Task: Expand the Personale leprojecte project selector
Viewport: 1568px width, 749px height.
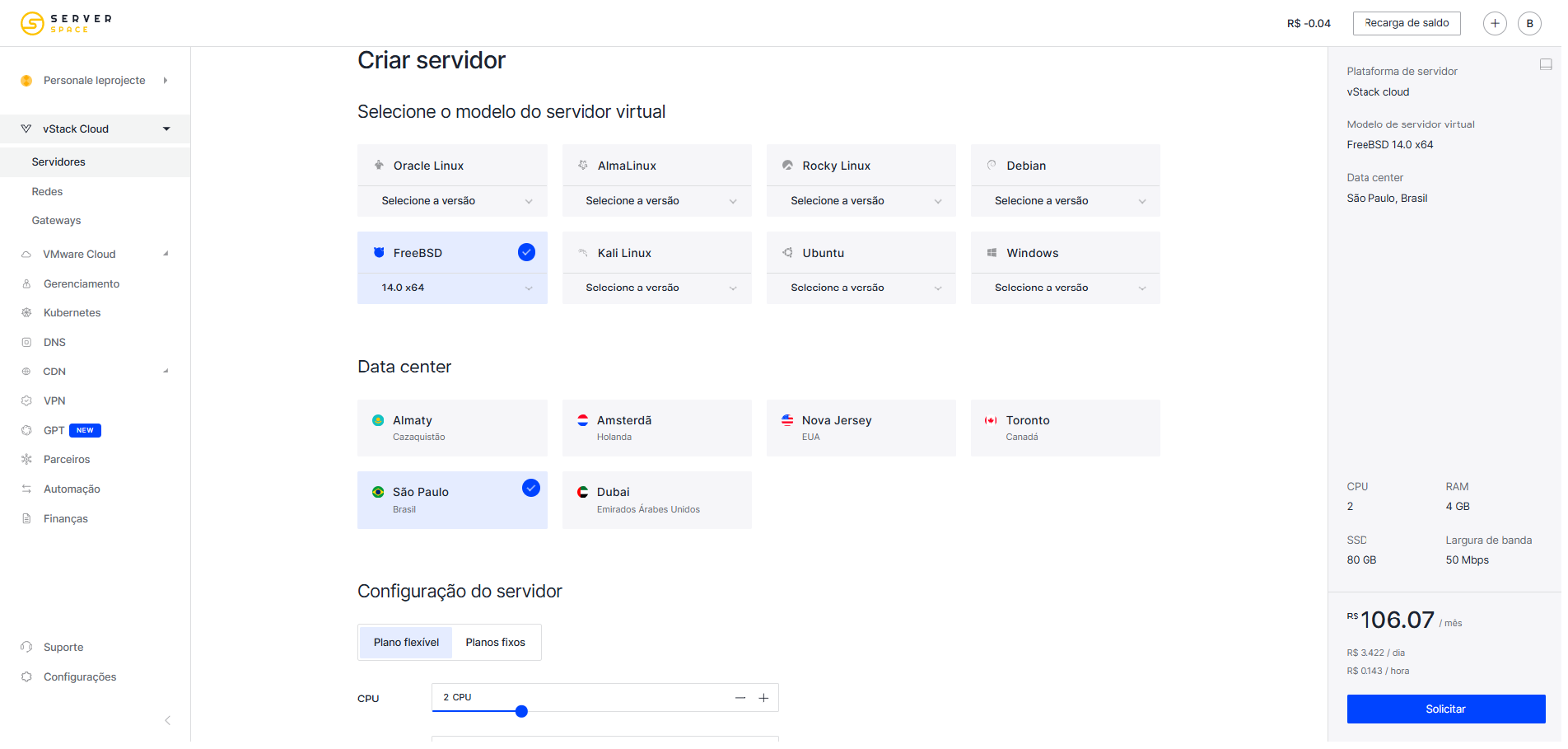Action: coord(95,80)
